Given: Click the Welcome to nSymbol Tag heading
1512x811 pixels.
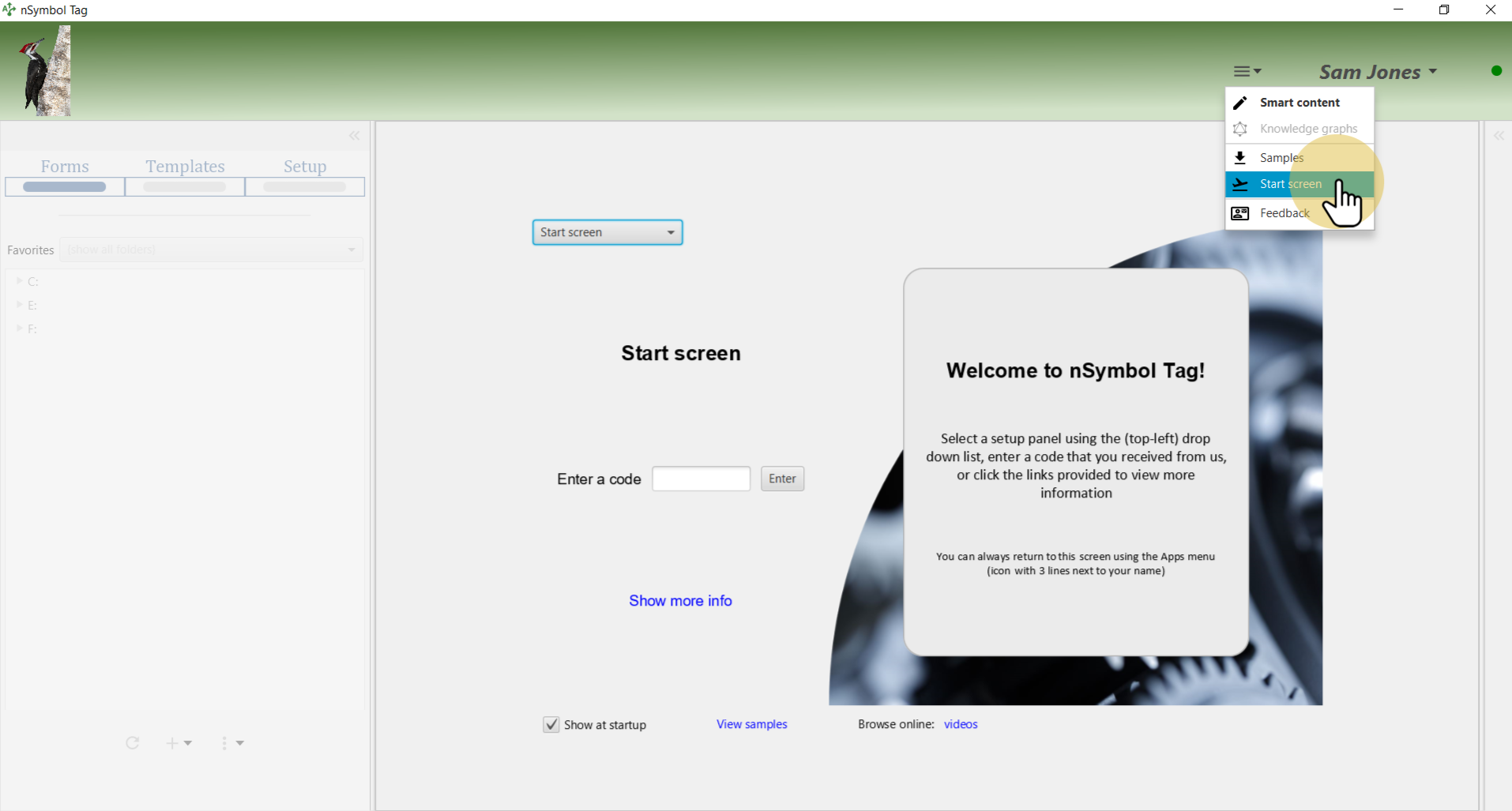Looking at the screenshot, I should tap(1075, 370).
